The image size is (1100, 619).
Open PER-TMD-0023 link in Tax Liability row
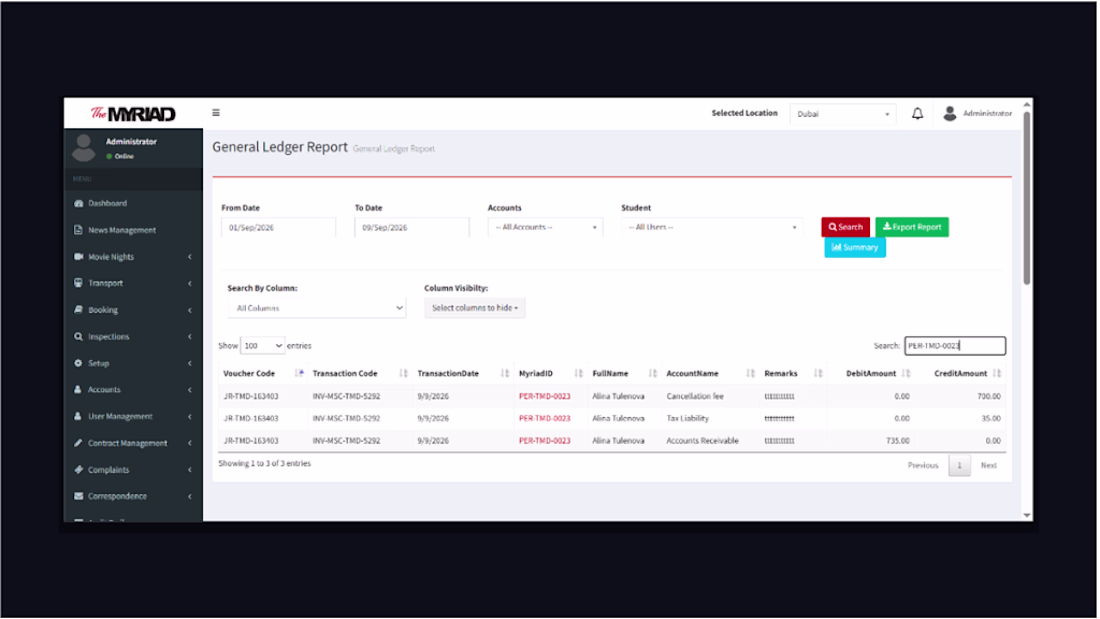544,418
